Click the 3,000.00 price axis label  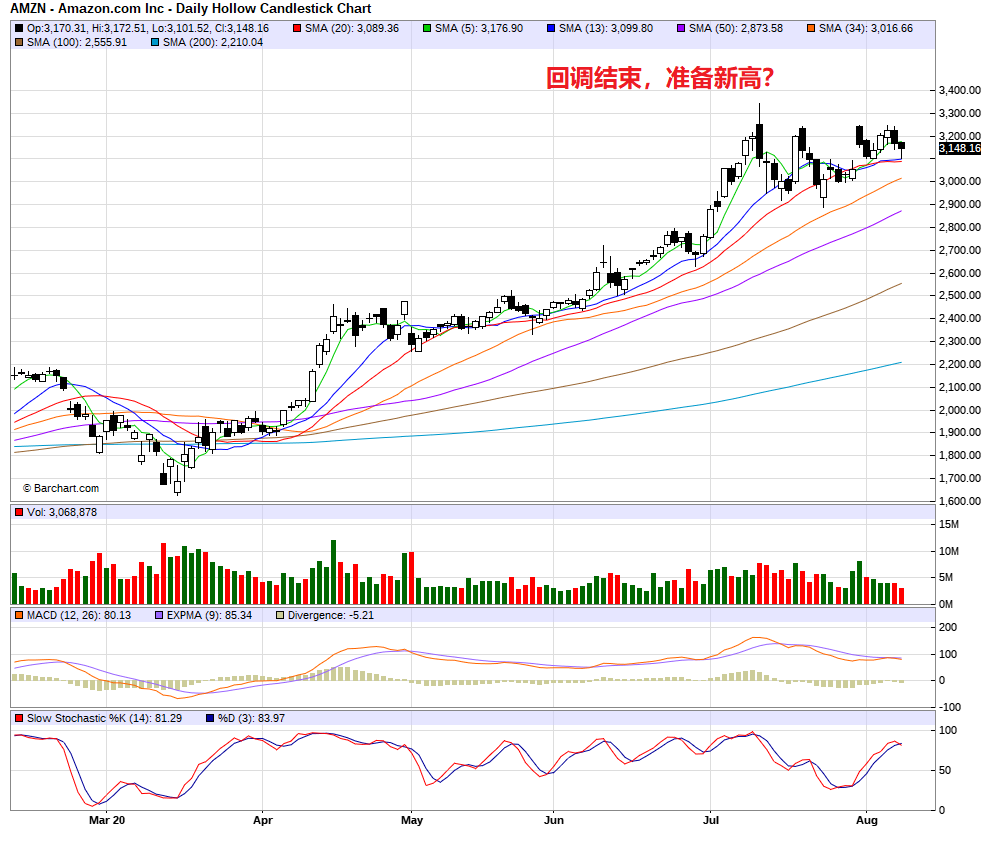click(x=959, y=182)
